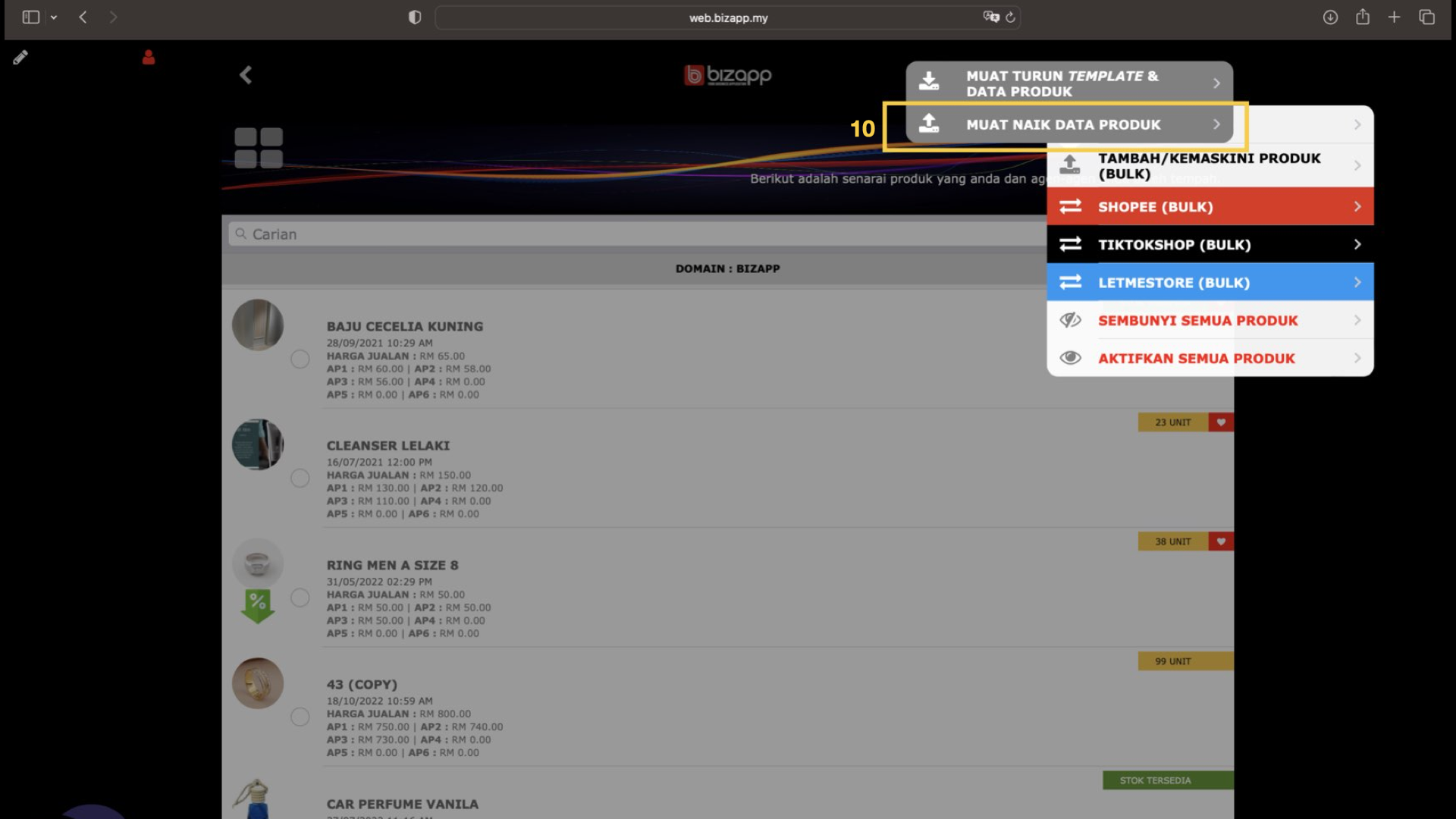Select radio button for Ring Men A Size 8
Image resolution: width=1456 pixels, height=819 pixels.
[x=300, y=598]
